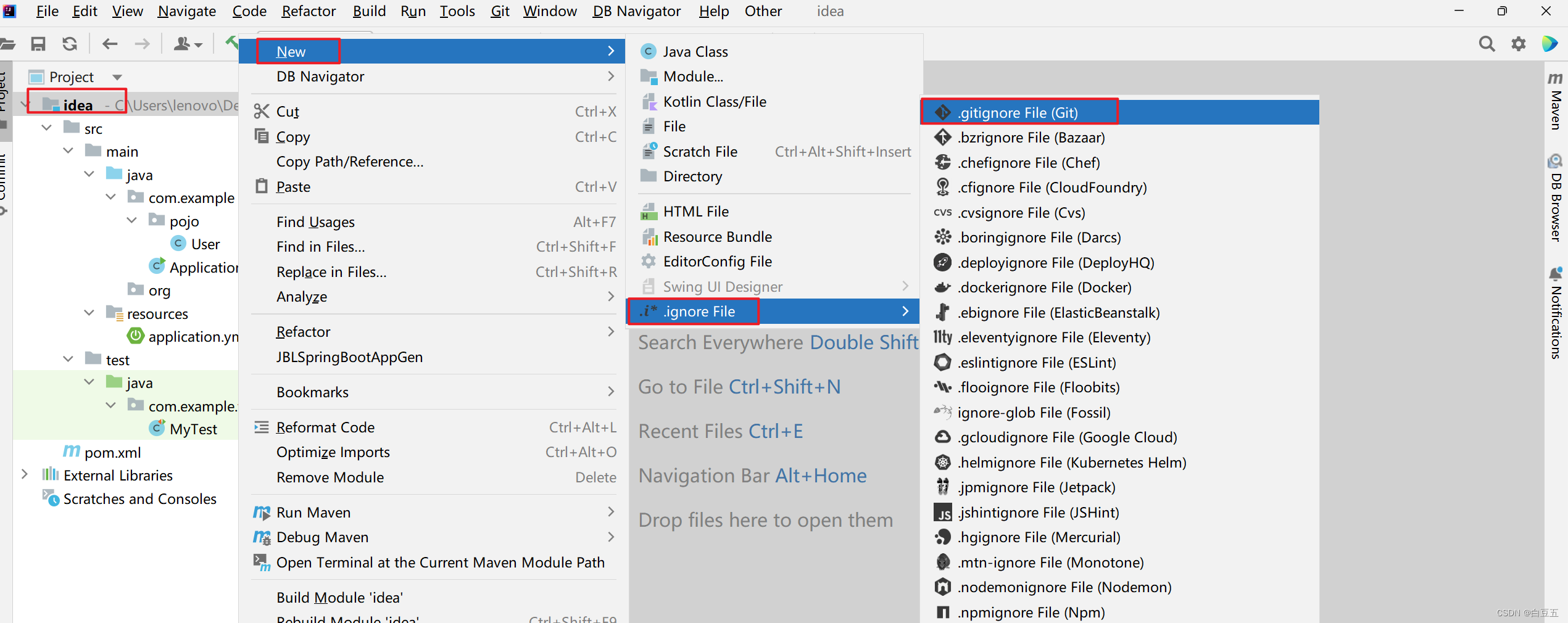Click the Back navigation arrow
Screen dimensions: 1568x623
pos(110,44)
